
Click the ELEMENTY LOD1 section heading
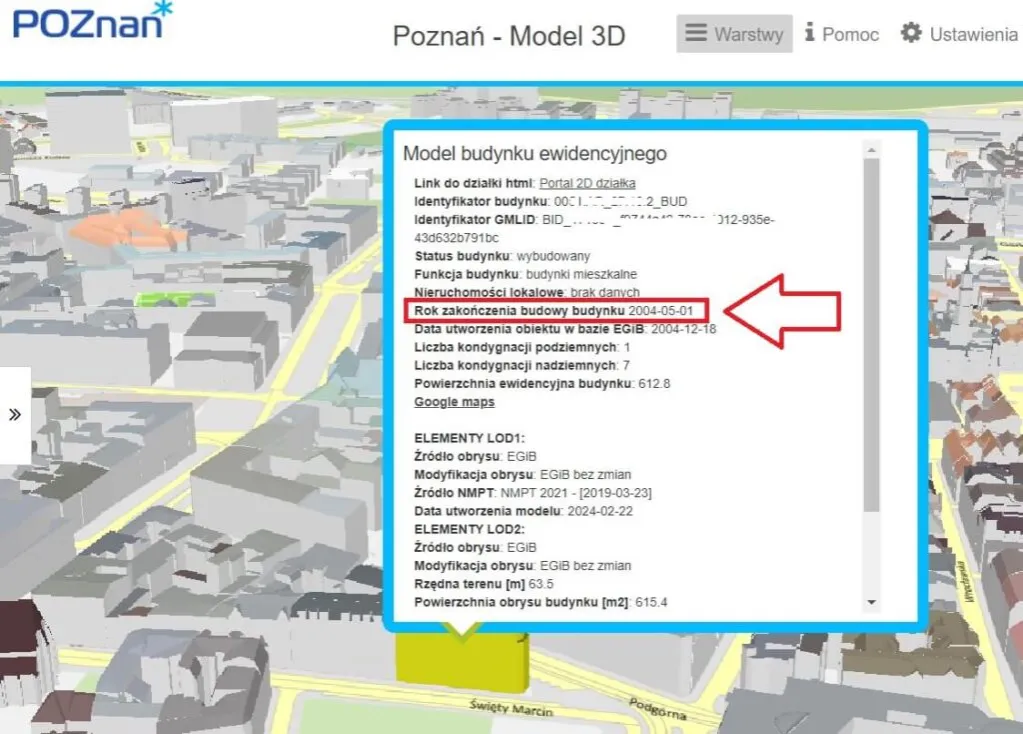[469, 438]
